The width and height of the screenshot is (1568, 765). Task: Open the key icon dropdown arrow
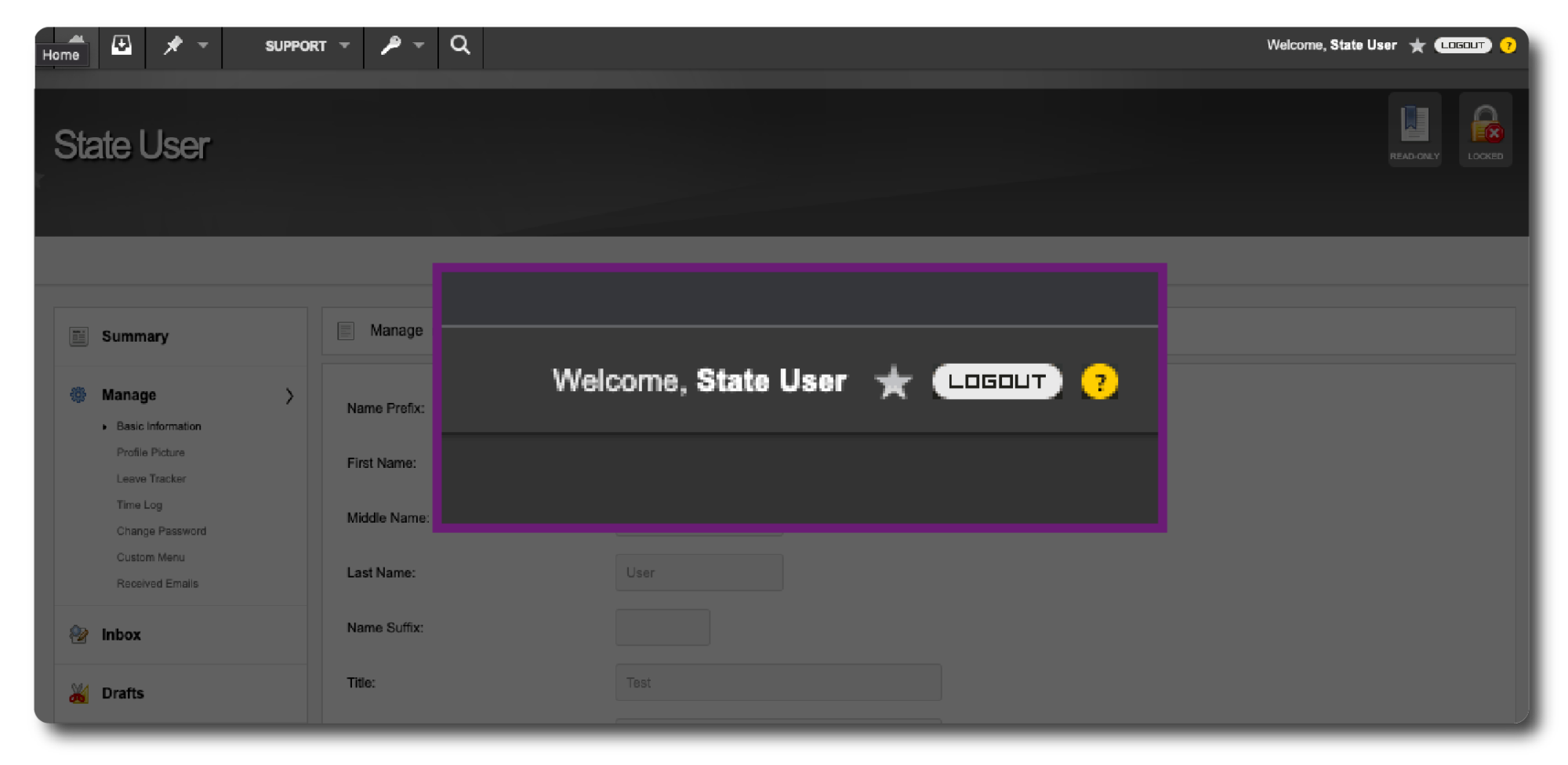coord(419,45)
